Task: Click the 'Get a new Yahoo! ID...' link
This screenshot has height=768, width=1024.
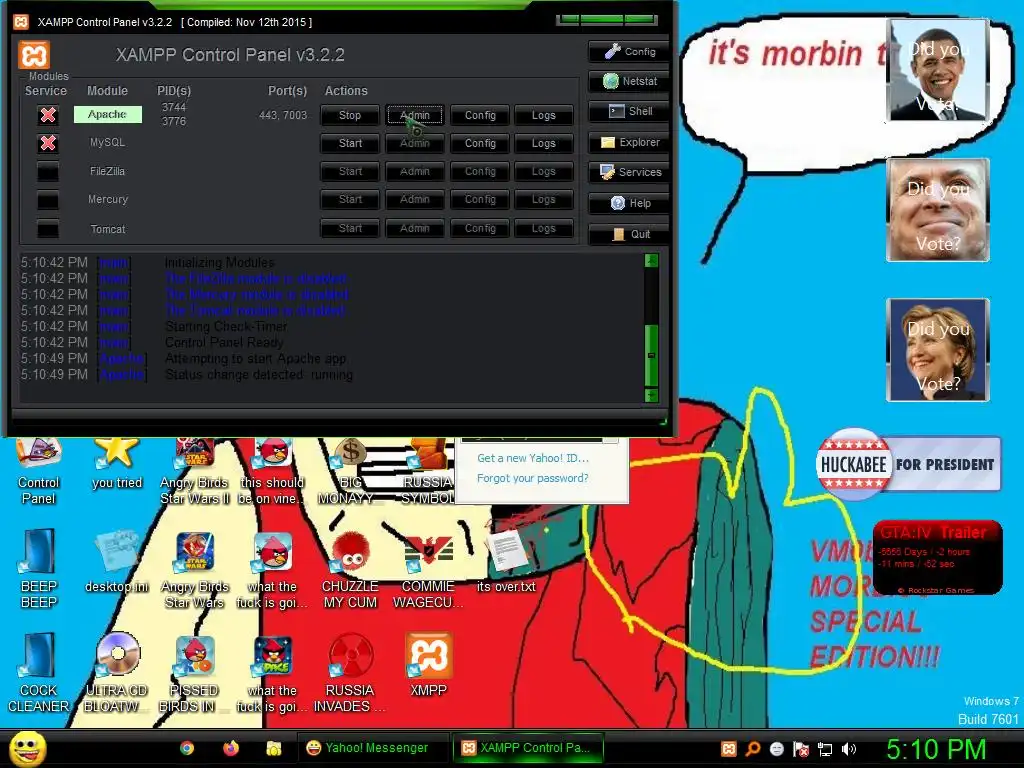Action: [x=532, y=458]
